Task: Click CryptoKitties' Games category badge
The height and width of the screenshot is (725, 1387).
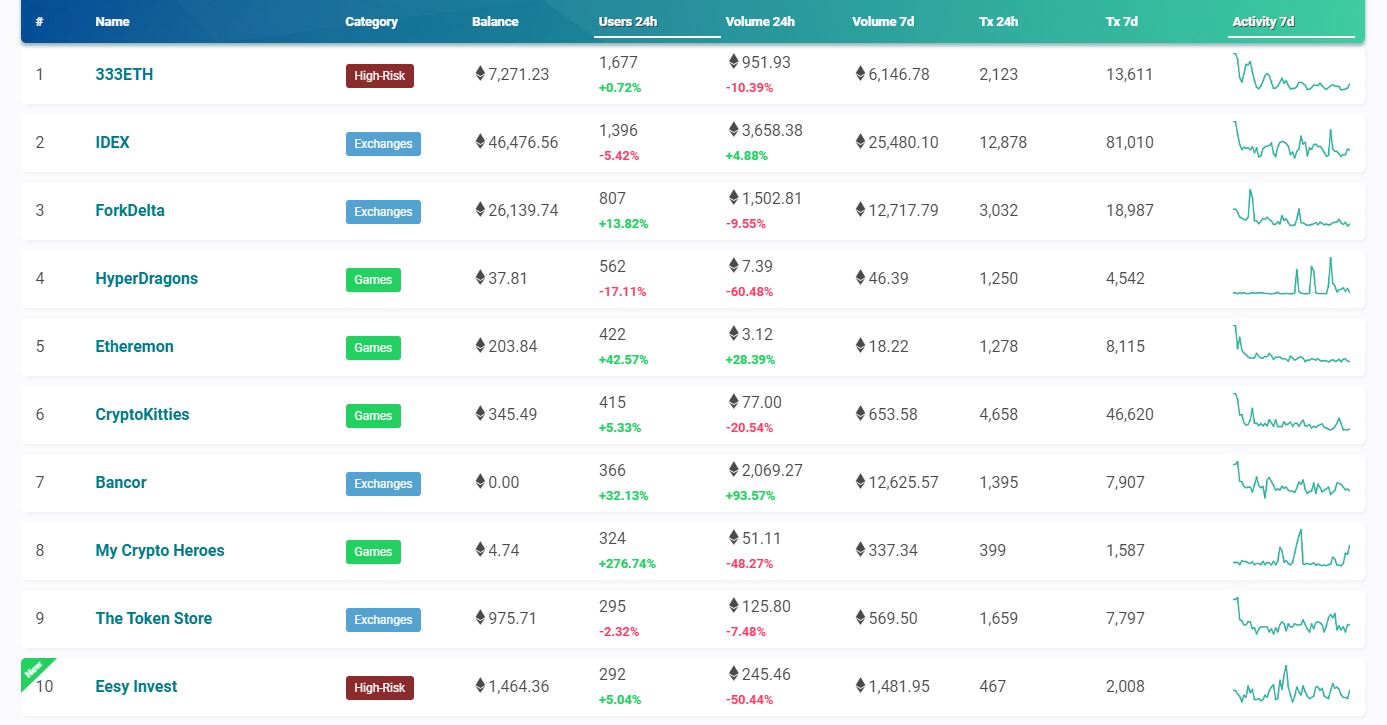Action: click(373, 416)
